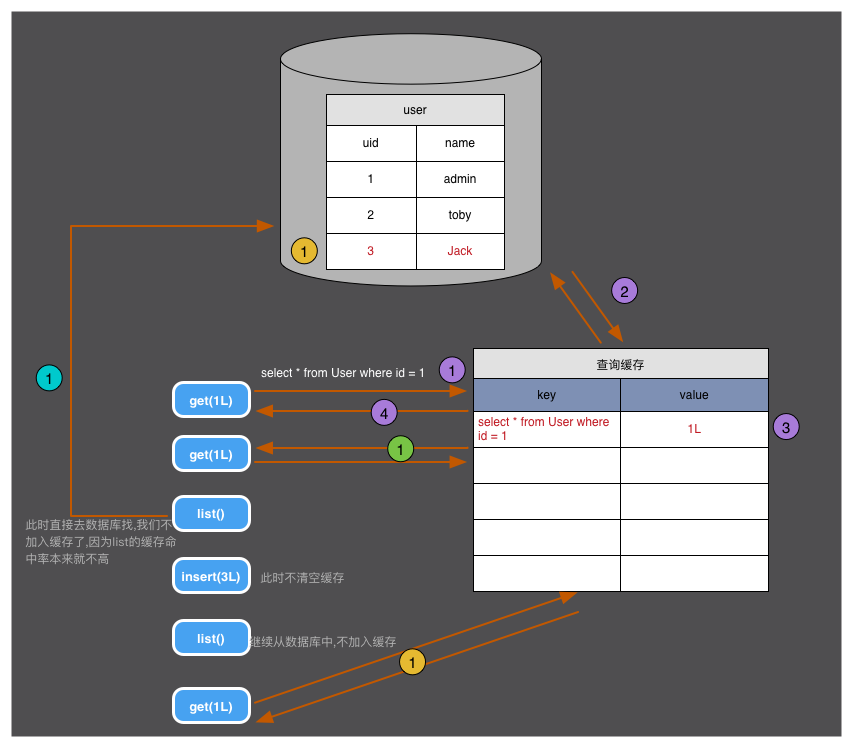
Task: Click purple circle 1 after the select query
Action: tap(453, 371)
